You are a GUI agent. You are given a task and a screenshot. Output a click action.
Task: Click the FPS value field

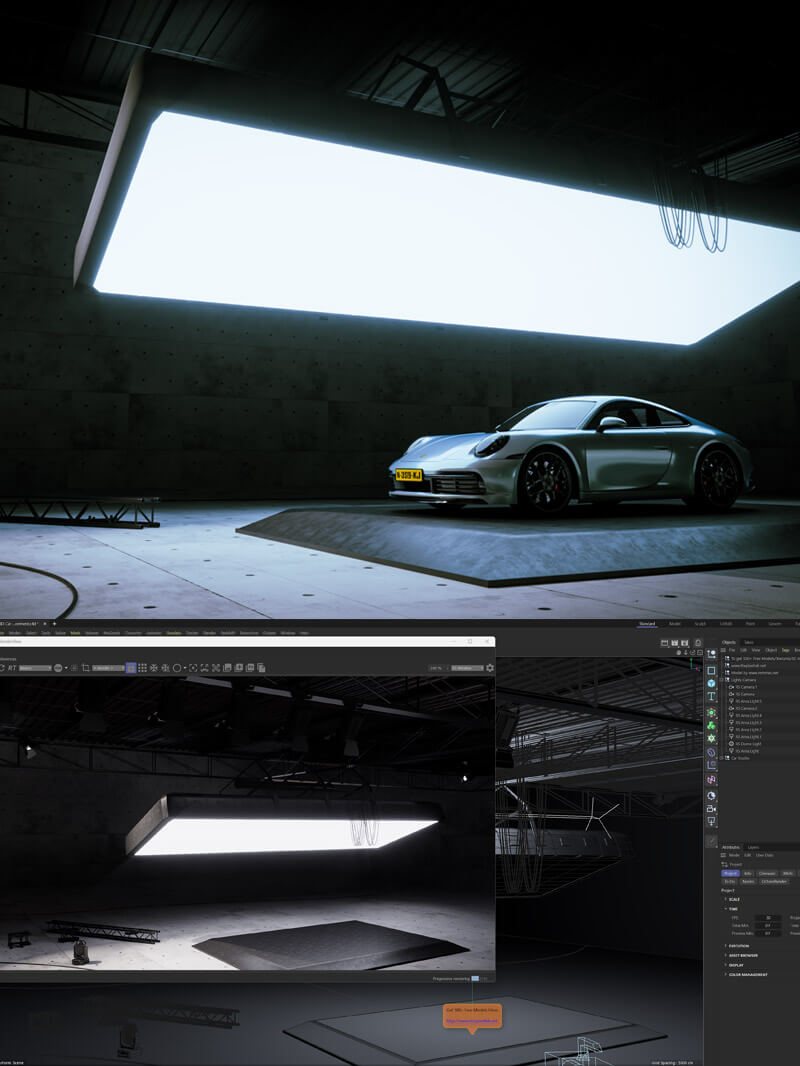[x=768, y=917]
